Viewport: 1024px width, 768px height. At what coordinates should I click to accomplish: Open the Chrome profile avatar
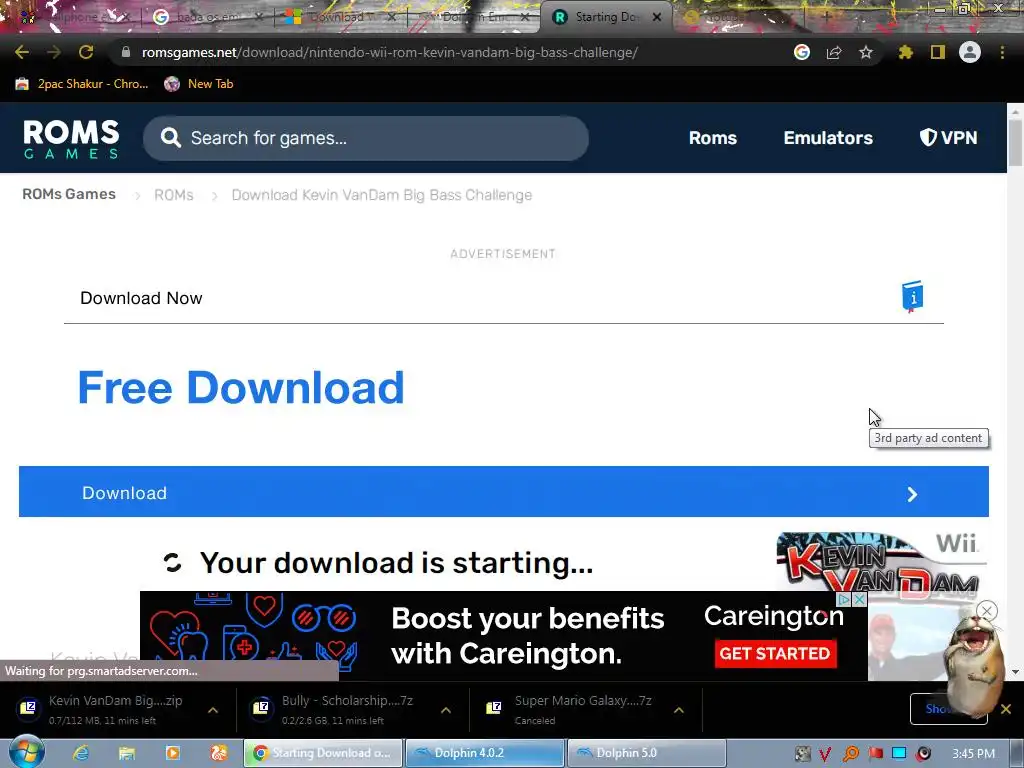tap(970, 52)
